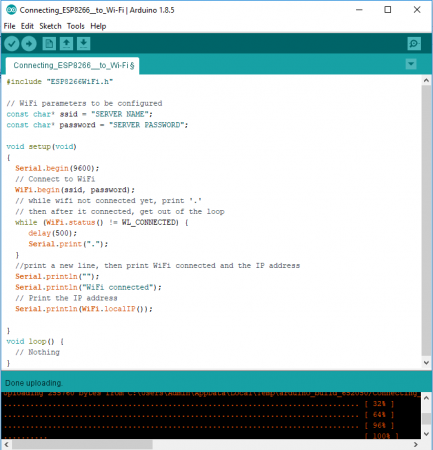Minimize the Arduino window
The width and height of the screenshot is (433, 450).
[359, 10]
